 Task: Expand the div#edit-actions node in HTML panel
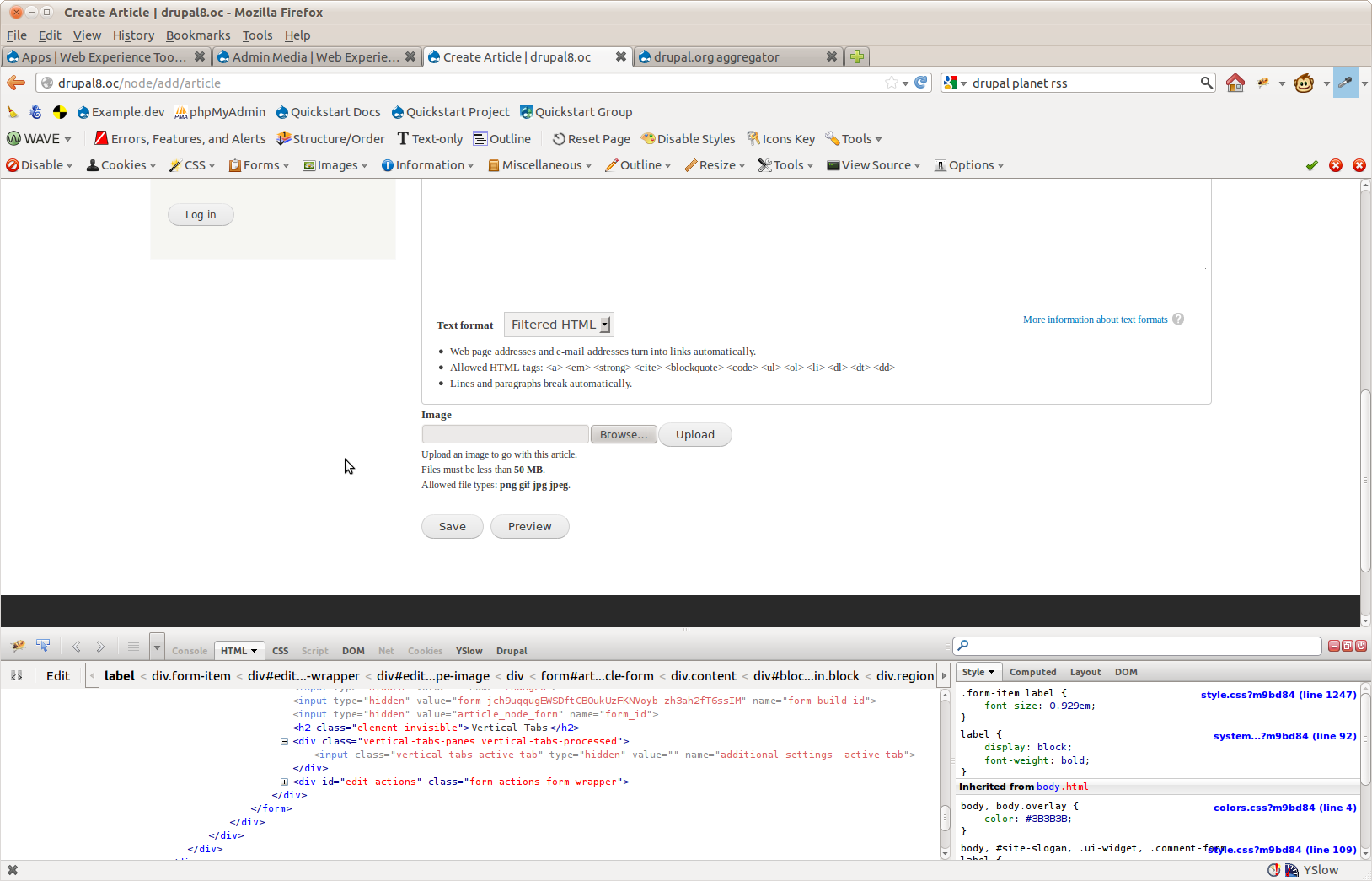[285, 782]
